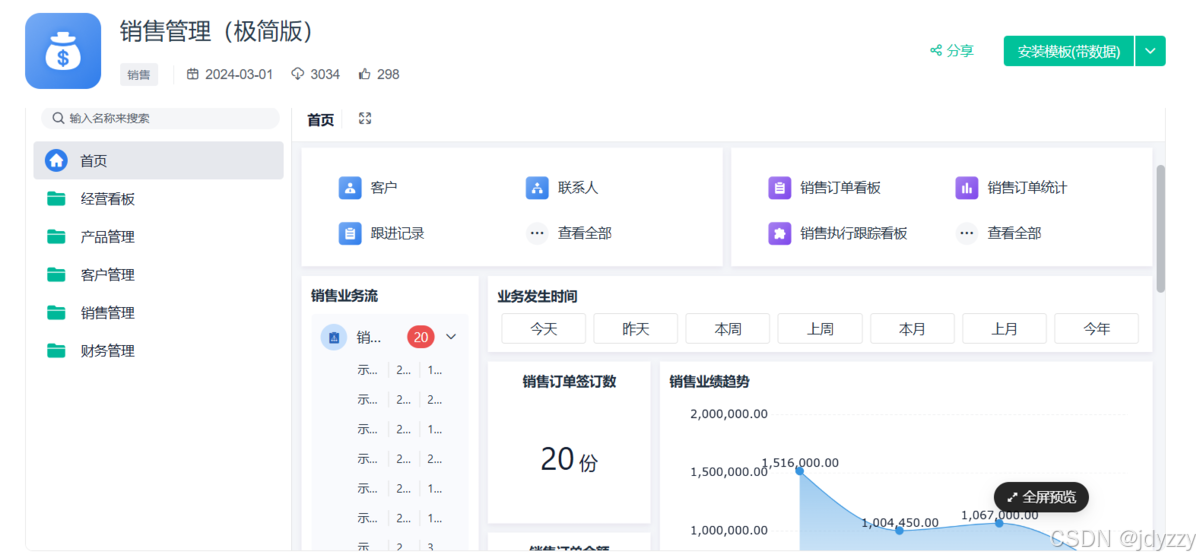This screenshot has width=1200, height=558.
Task: Click the search magnifier icon in sidebar
Action: pyautogui.click(x=59, y=118)
